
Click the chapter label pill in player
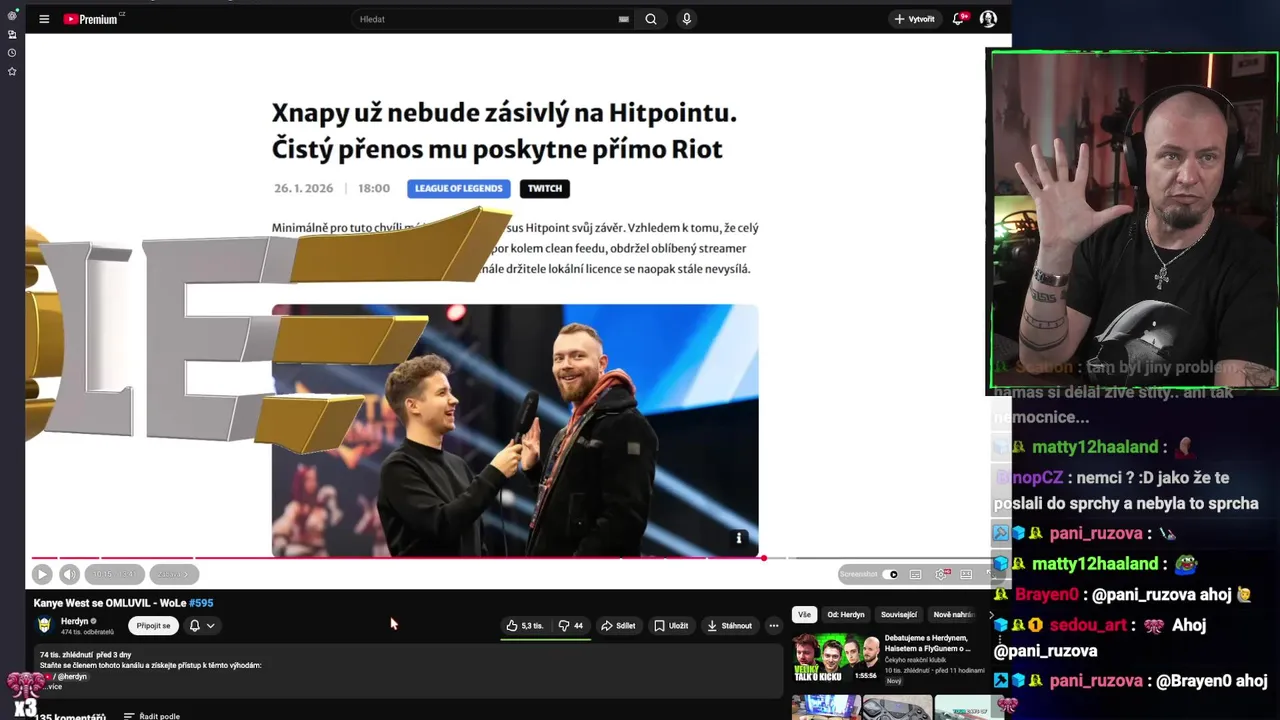(174, 574)
